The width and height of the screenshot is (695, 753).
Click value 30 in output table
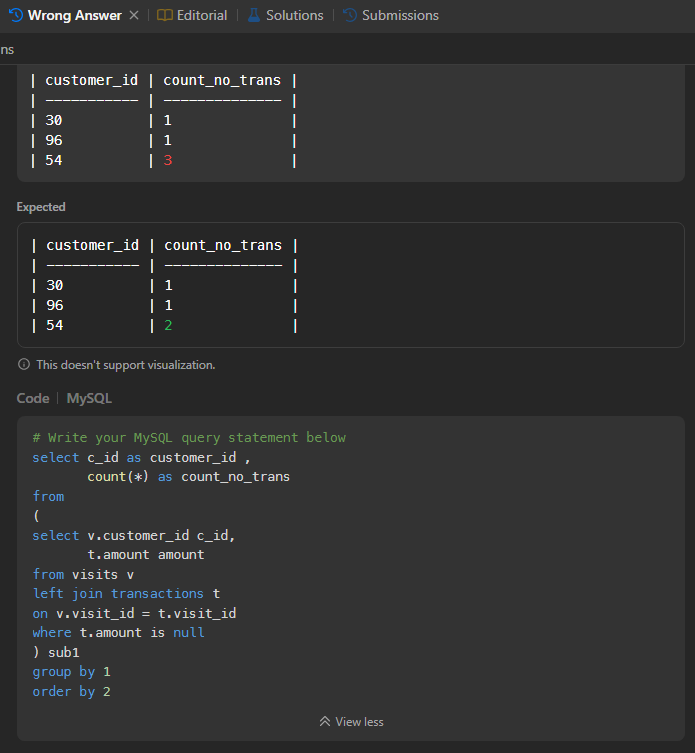54,120
